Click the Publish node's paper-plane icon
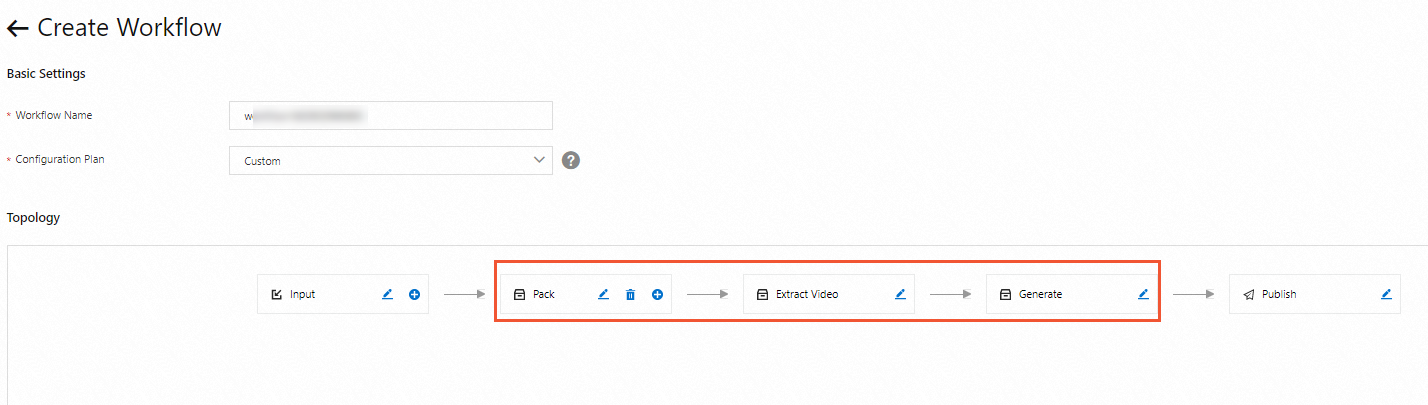The image size is (1428, 405). point(1248,295)
